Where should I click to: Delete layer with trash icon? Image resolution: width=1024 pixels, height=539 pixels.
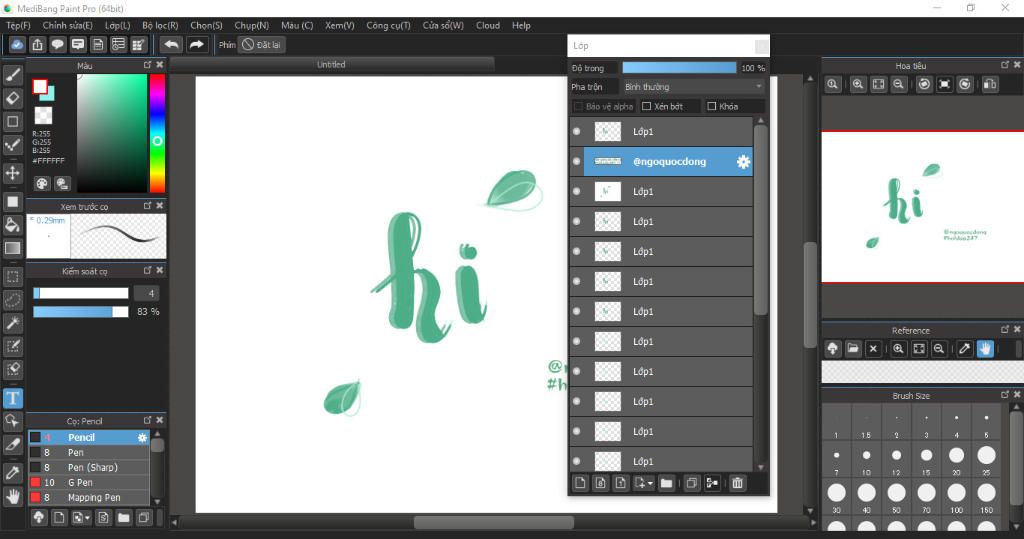tap(737, 483)
